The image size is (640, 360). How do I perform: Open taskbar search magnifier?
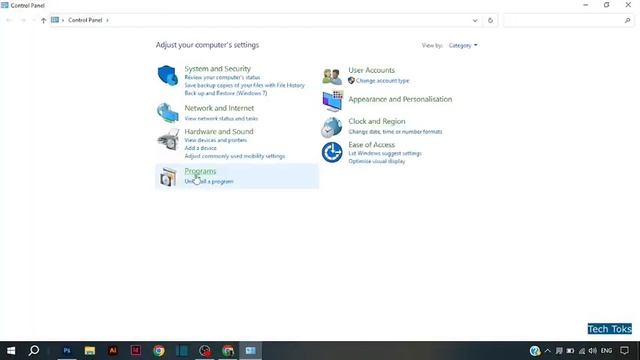(34, 351)
